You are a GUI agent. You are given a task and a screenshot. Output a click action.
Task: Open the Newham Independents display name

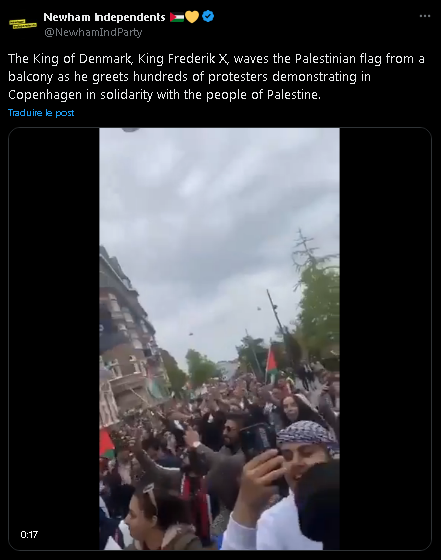click(x=104, y=17)
